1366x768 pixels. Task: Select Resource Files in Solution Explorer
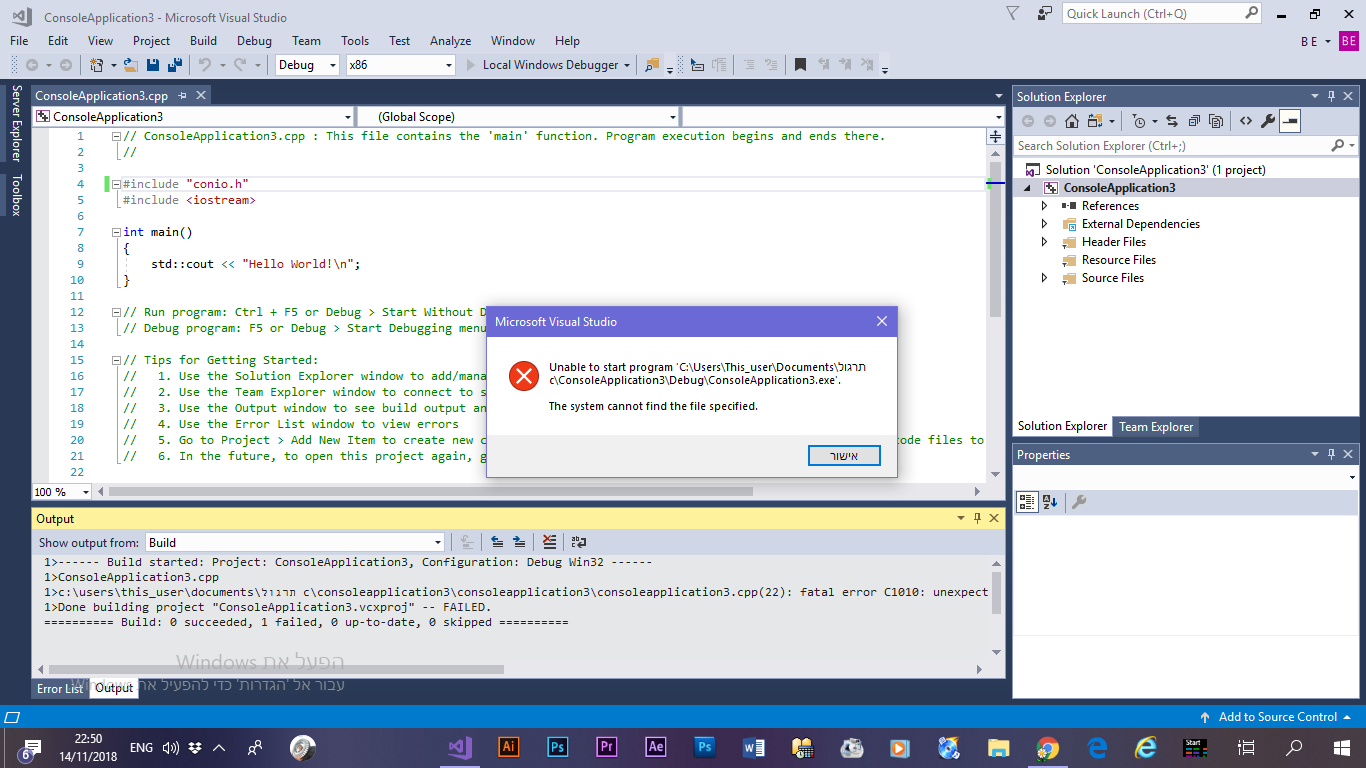1119,260
